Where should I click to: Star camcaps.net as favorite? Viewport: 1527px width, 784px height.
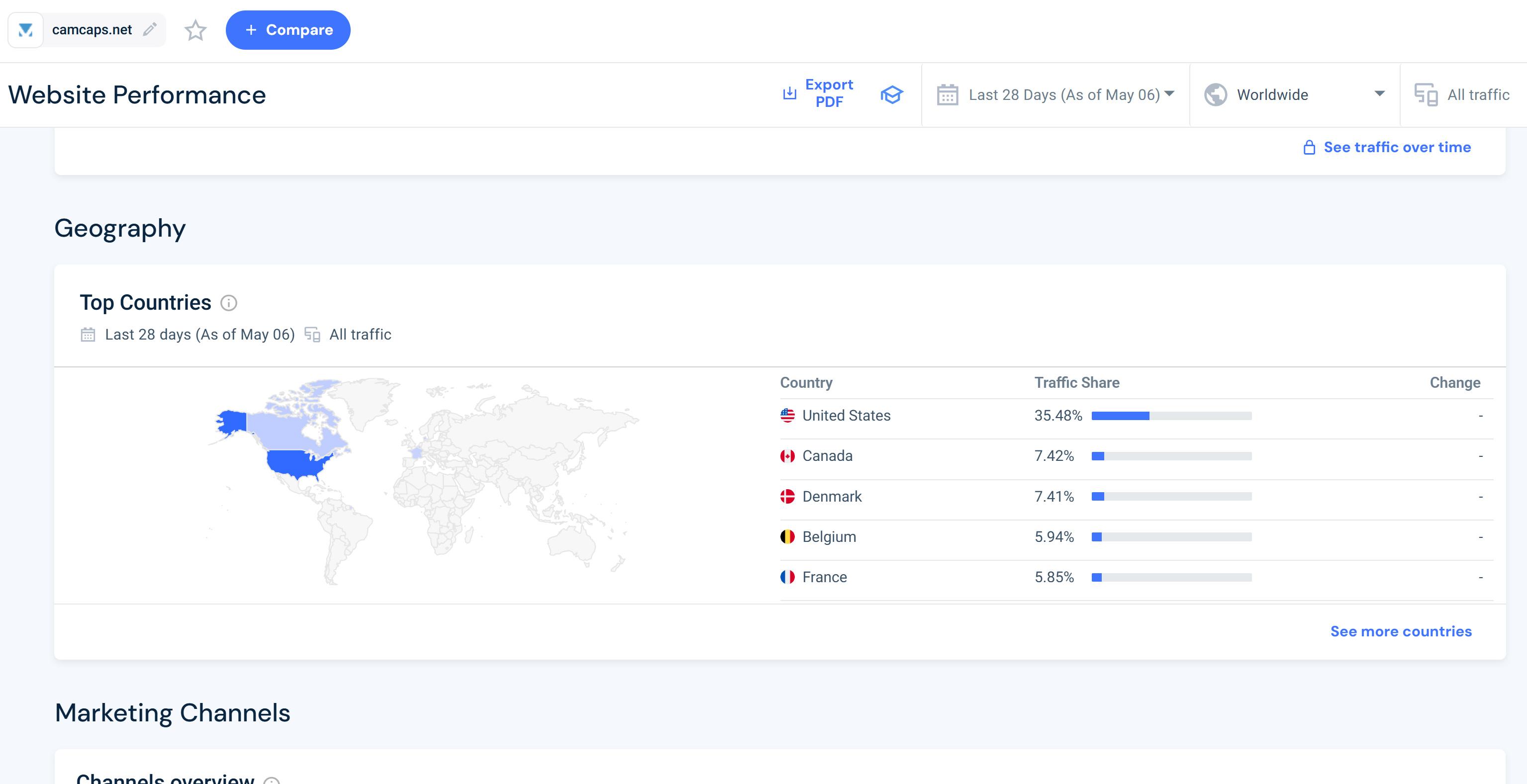(x=195, y=30)
